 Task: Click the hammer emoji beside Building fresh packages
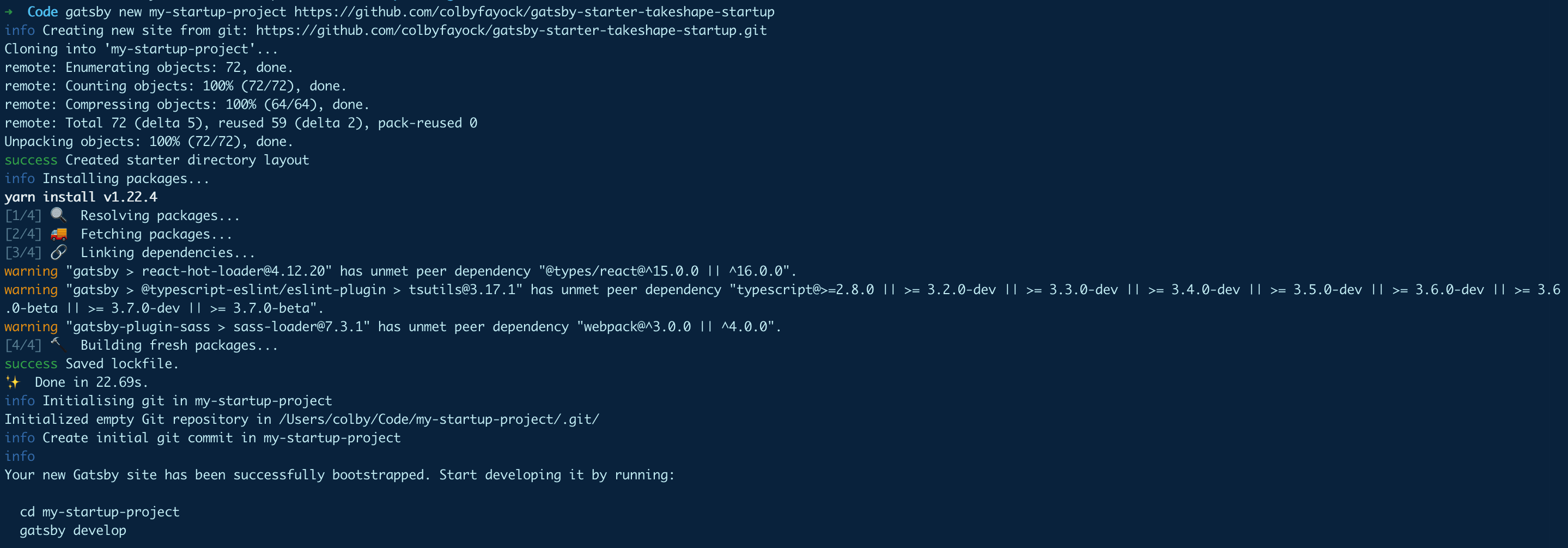58,345
